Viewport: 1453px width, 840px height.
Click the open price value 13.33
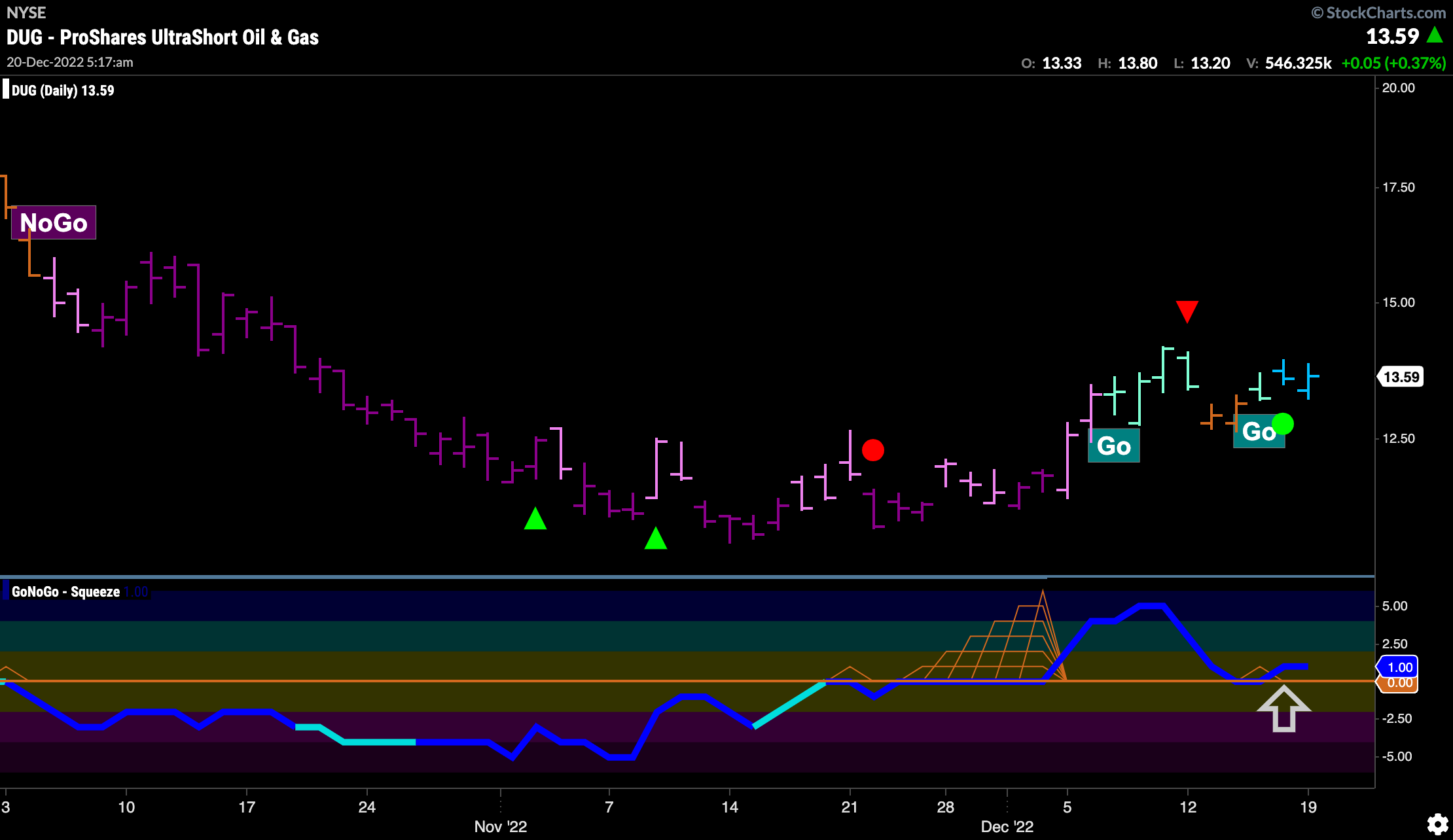[x=1062, y=63]
